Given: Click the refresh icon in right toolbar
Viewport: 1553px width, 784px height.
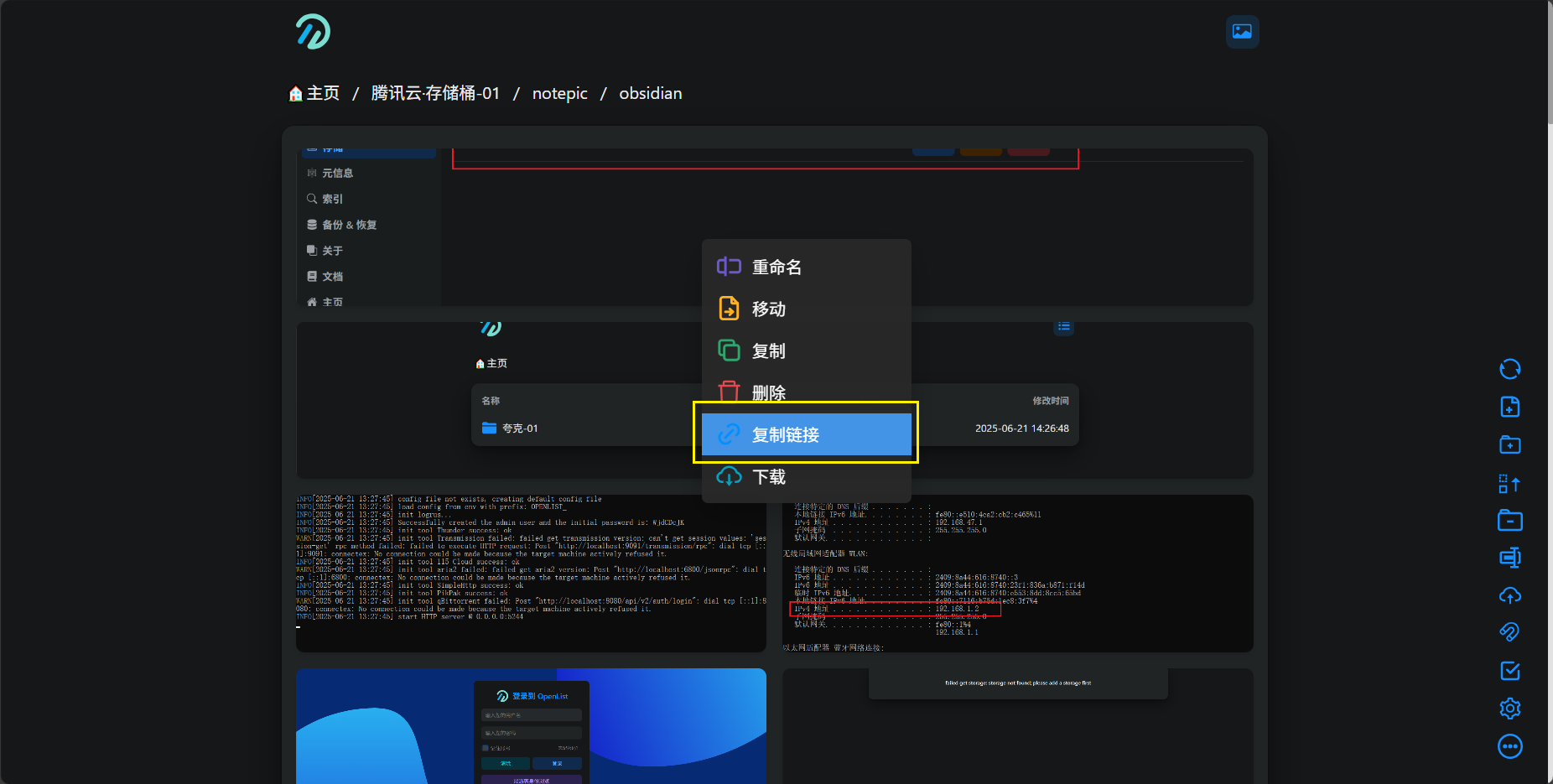Looking at the screenshot, I should (1509, 369).
